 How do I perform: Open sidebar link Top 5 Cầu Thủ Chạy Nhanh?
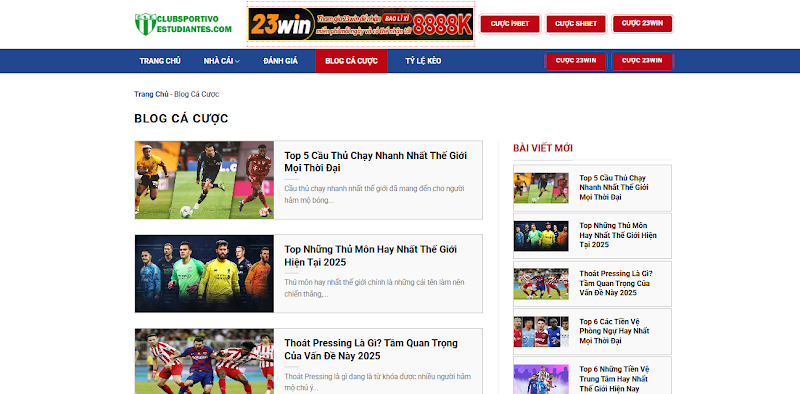tap(614, 187)
